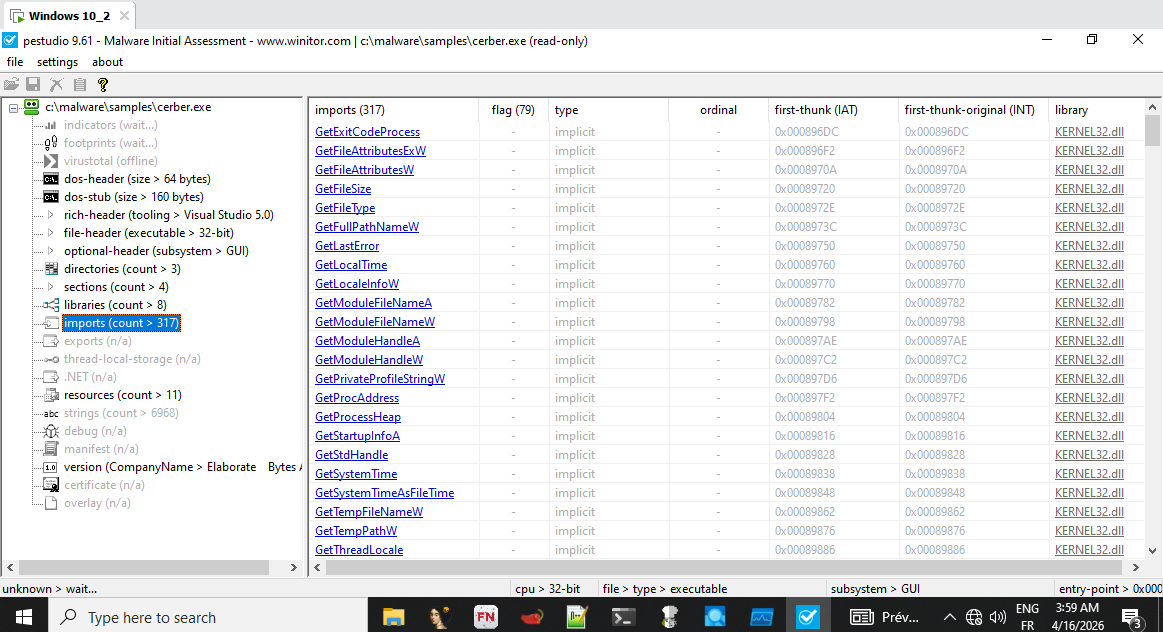Open the Windows Start button
This screenshot has width=1163, height=632.
(24, 617)
